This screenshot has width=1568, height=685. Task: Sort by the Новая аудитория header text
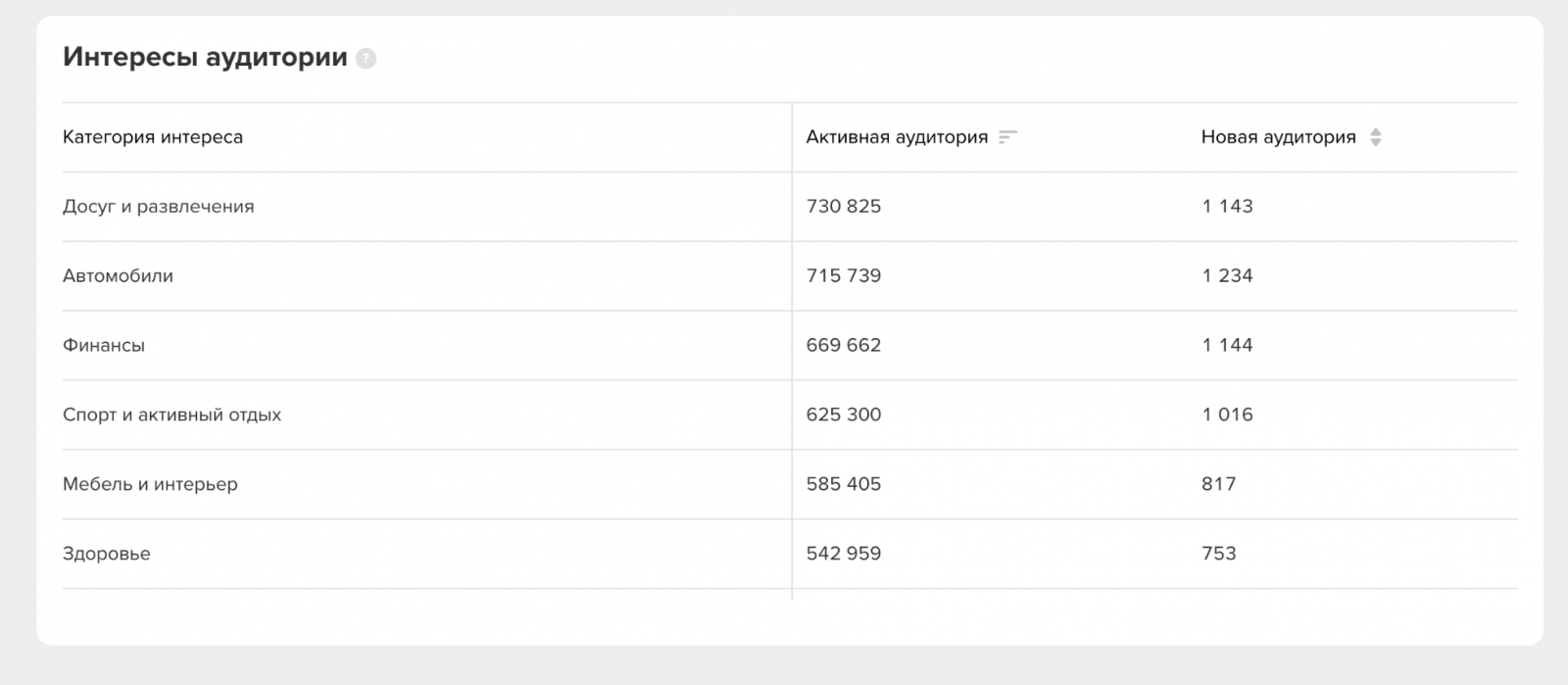click(1278, 137)
